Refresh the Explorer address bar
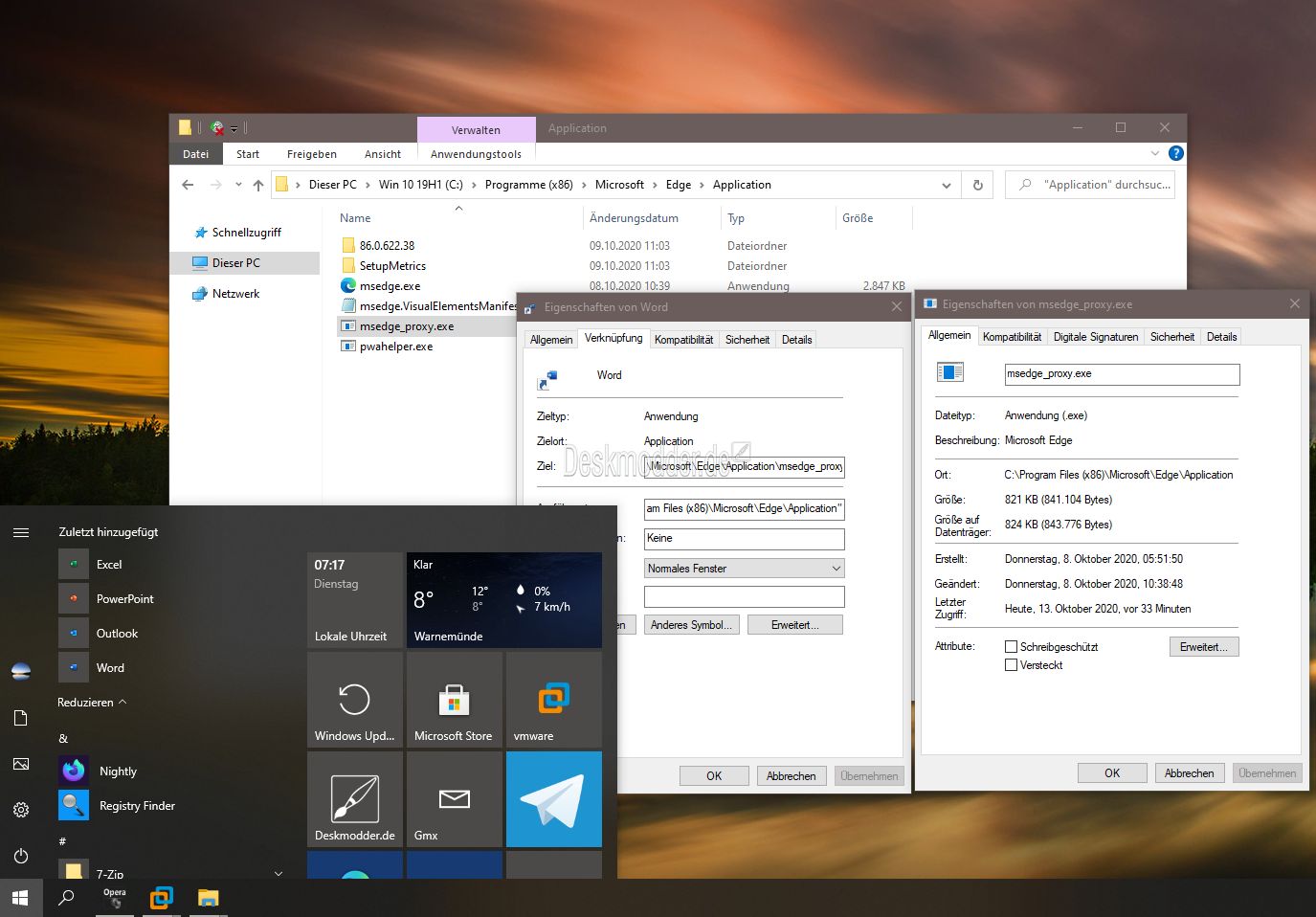 [x=978, y=185]
